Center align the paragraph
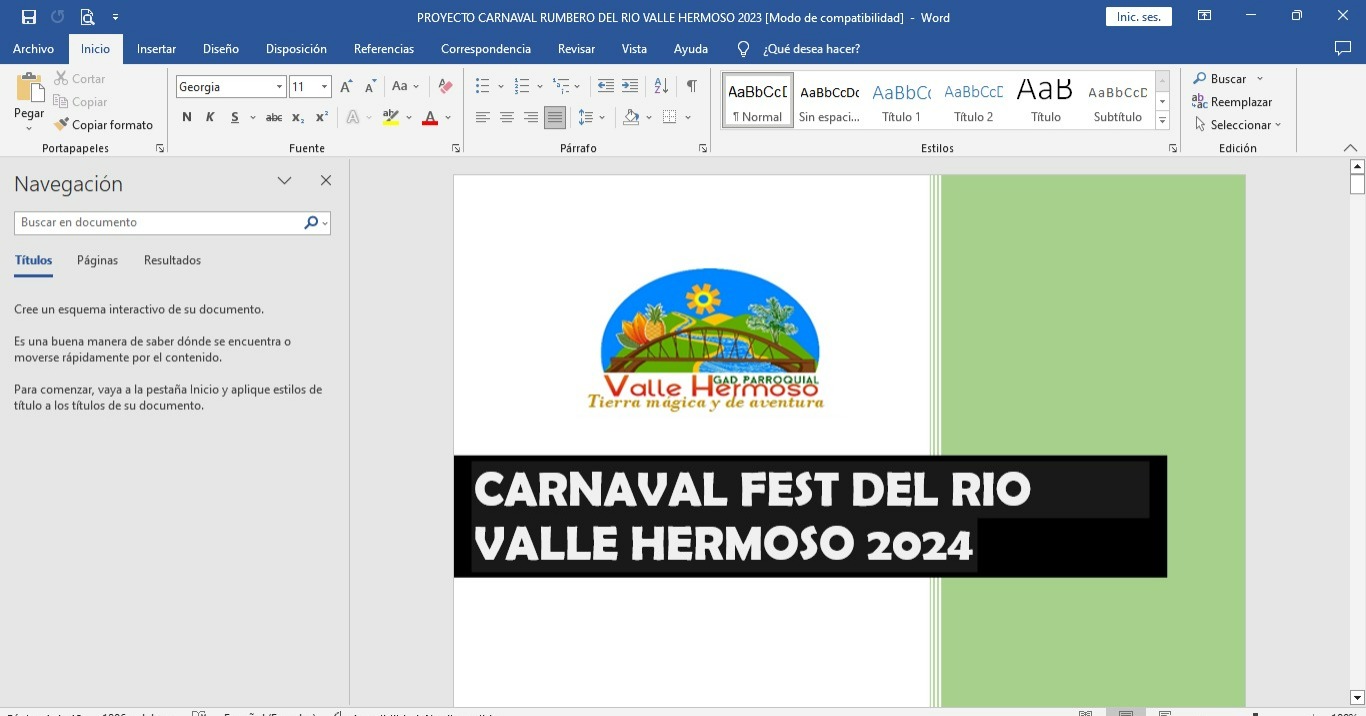This screenshot has height=716, width=1366. 507,118
